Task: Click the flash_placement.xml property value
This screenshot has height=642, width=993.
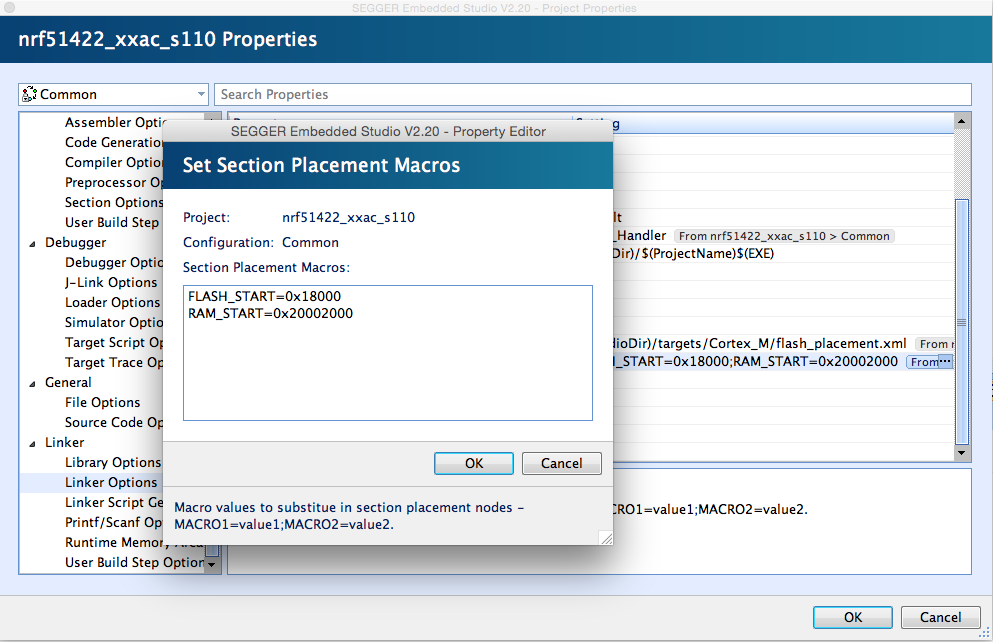Action: point(759,344)
